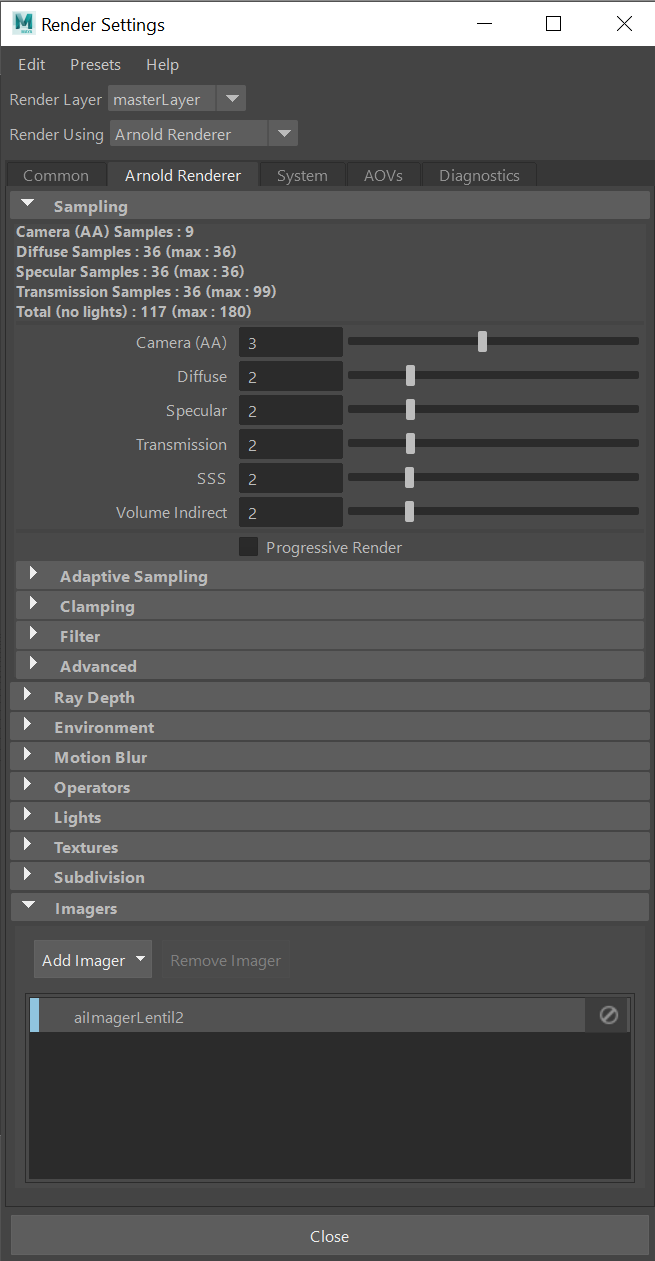Switch to the AOVs tab
Image resolution: width=655 pixels, height=1261 pixels.
coord(383,175)
